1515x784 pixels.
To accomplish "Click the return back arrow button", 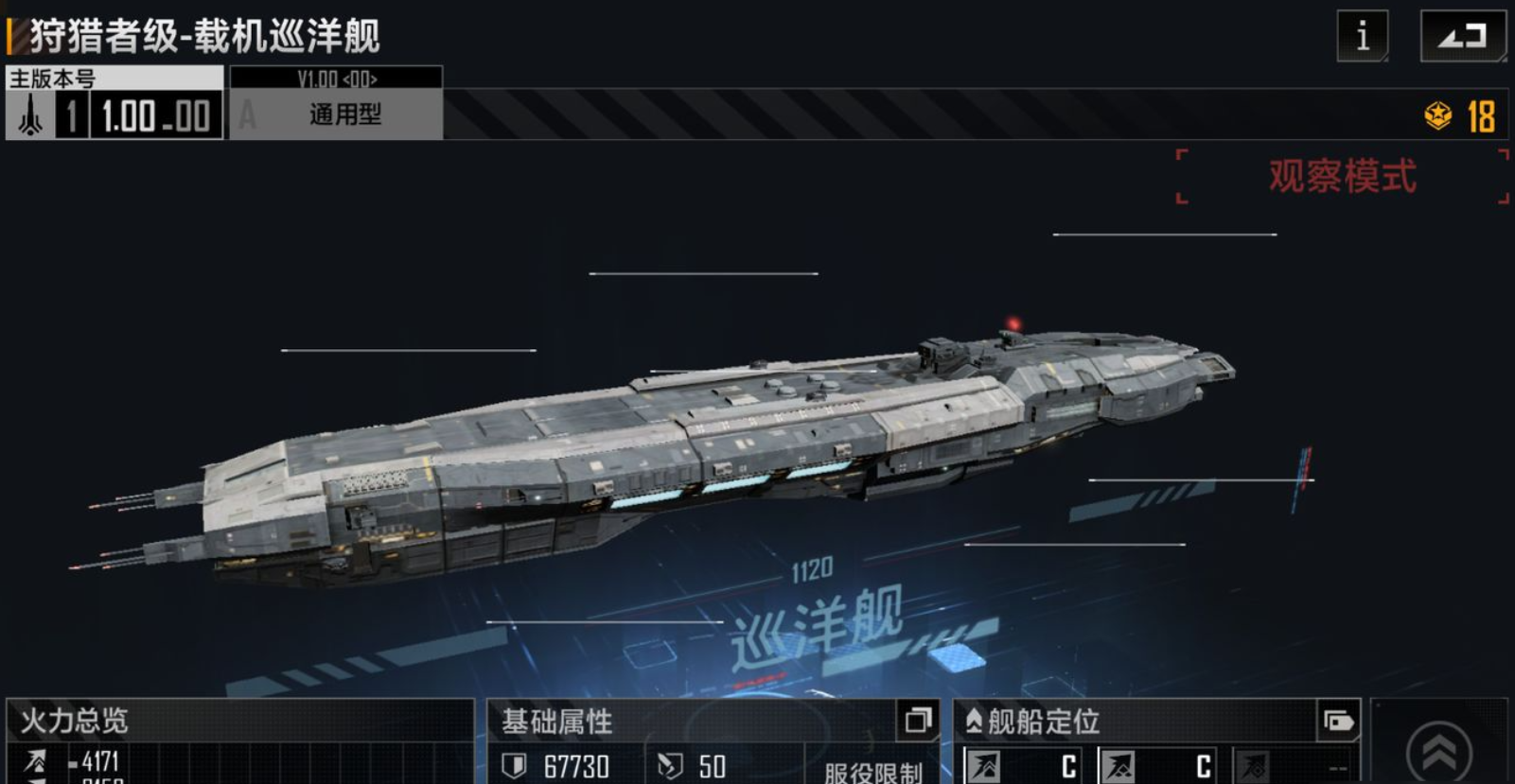I will [x=1463, y=36].
